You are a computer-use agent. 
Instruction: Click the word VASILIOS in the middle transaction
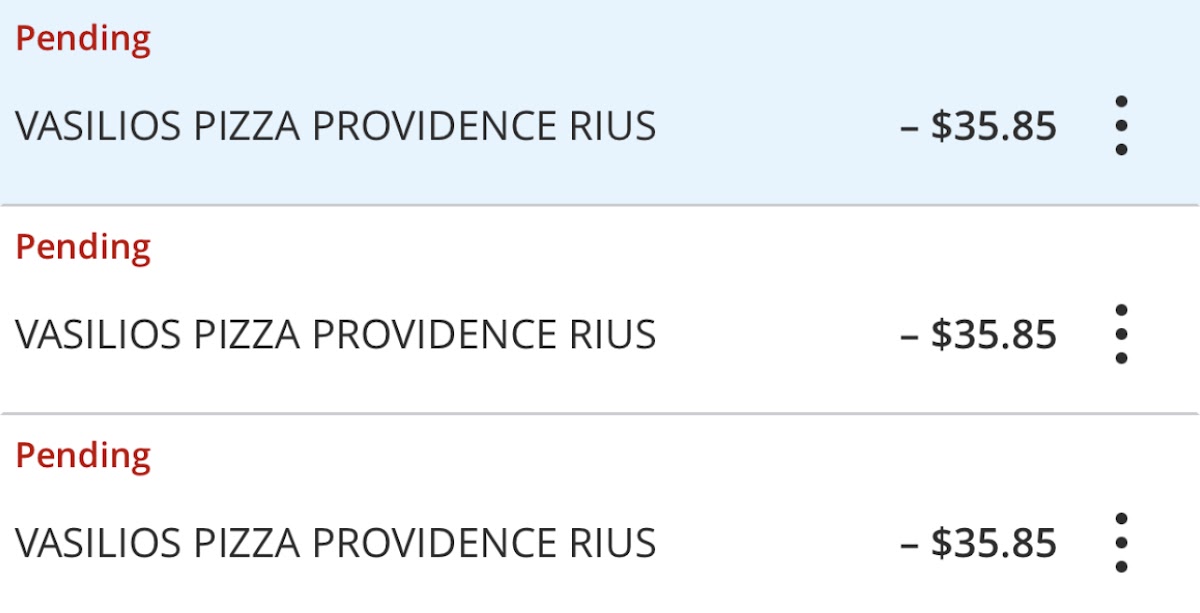coord(98,335)
